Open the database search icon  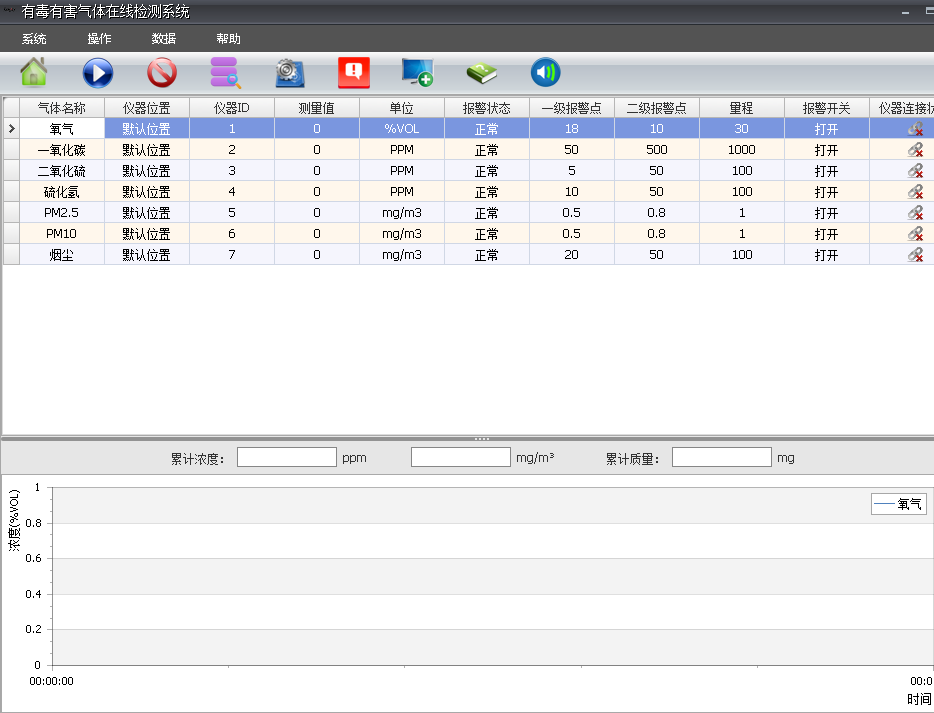tap(225, 73)
